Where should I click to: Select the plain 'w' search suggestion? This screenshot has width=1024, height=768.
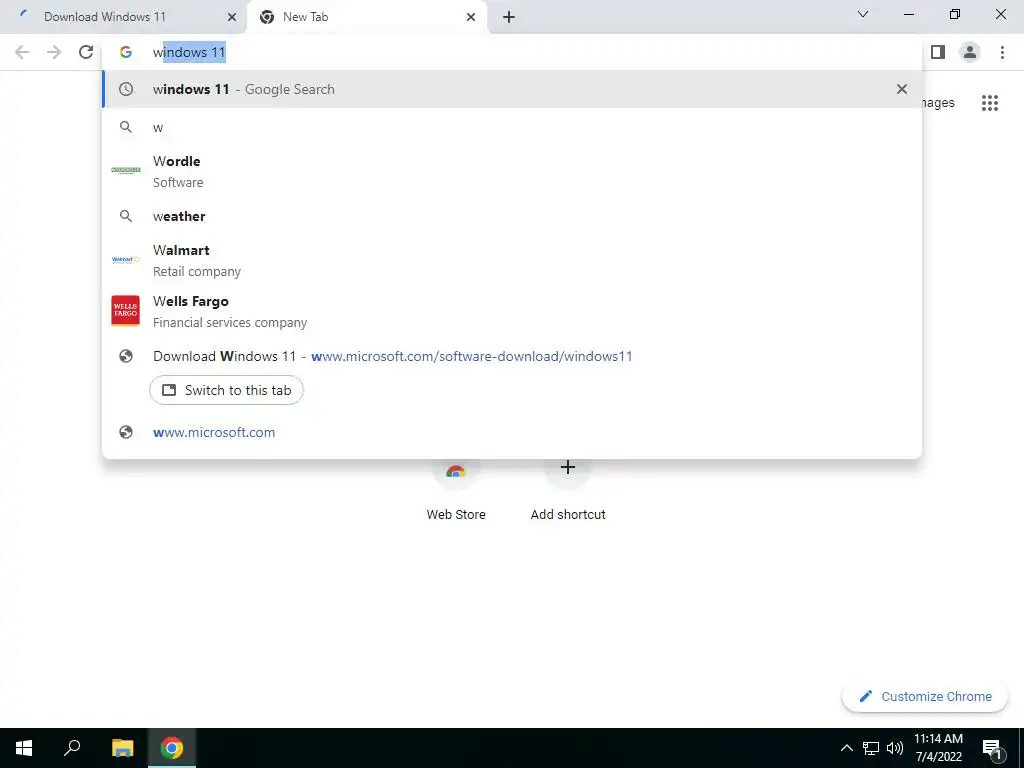pos(512,127)
